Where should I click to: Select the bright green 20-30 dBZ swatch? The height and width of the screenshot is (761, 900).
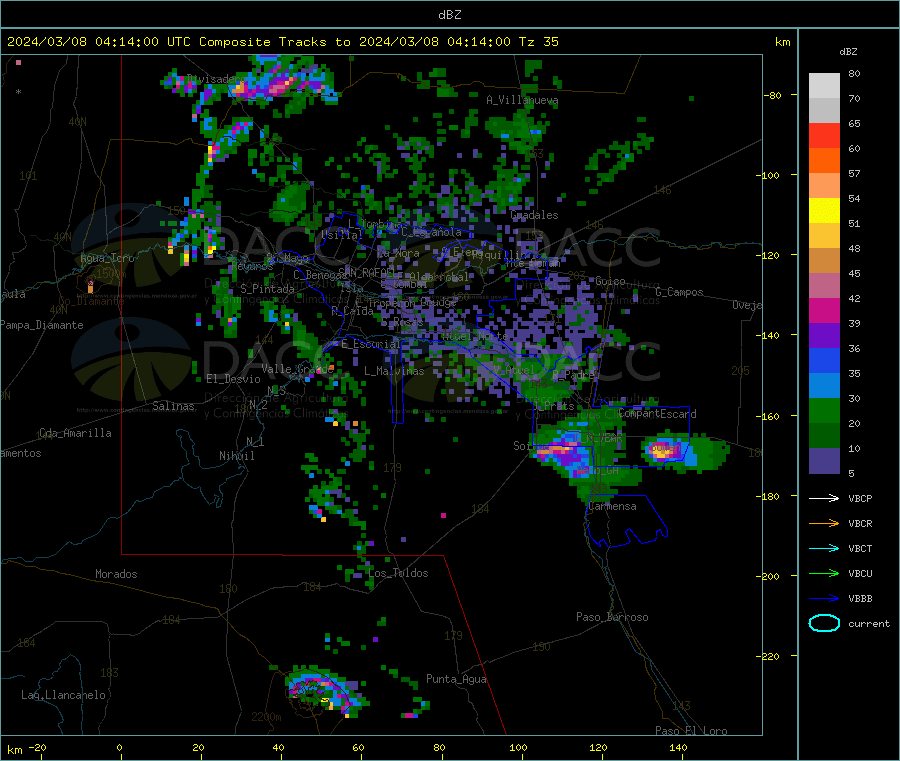[824, 411]
